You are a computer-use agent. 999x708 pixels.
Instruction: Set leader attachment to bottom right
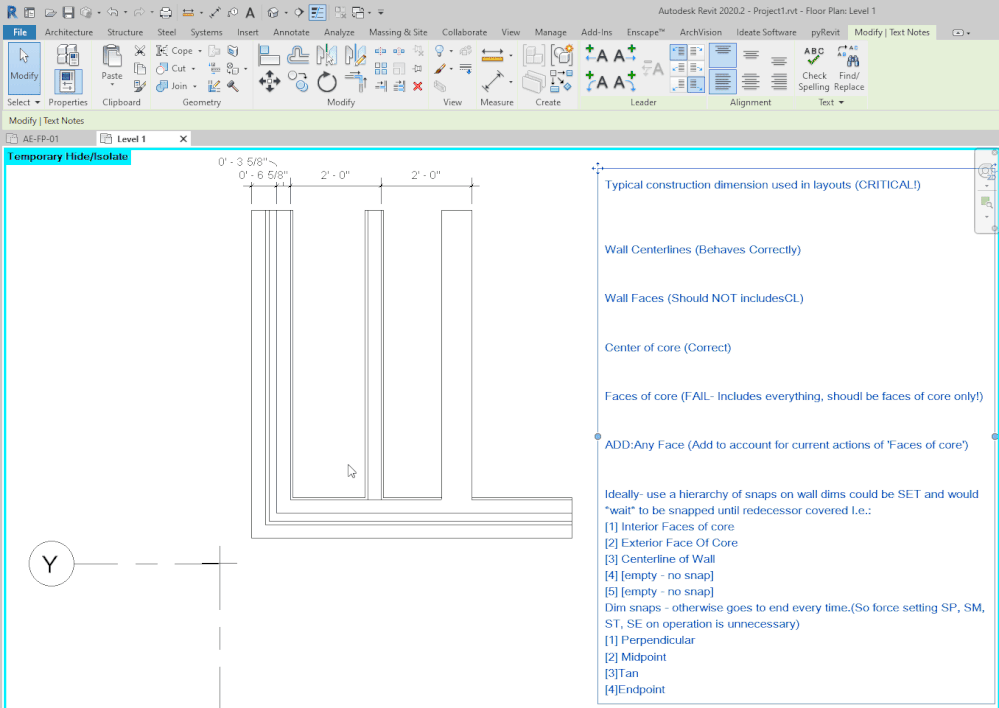[696, 84]
